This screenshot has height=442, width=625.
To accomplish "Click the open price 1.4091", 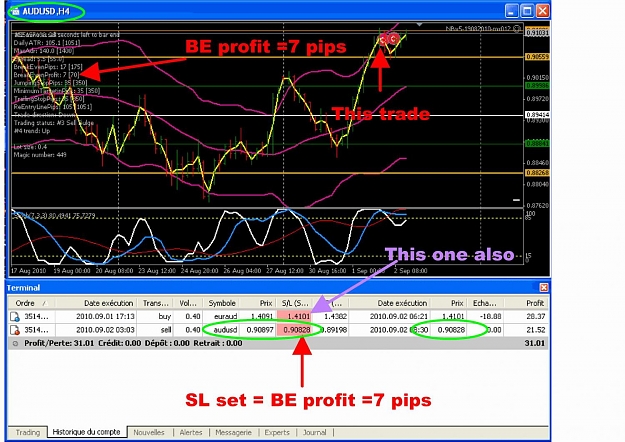I will pyautogui.click(x=262, y=317).
